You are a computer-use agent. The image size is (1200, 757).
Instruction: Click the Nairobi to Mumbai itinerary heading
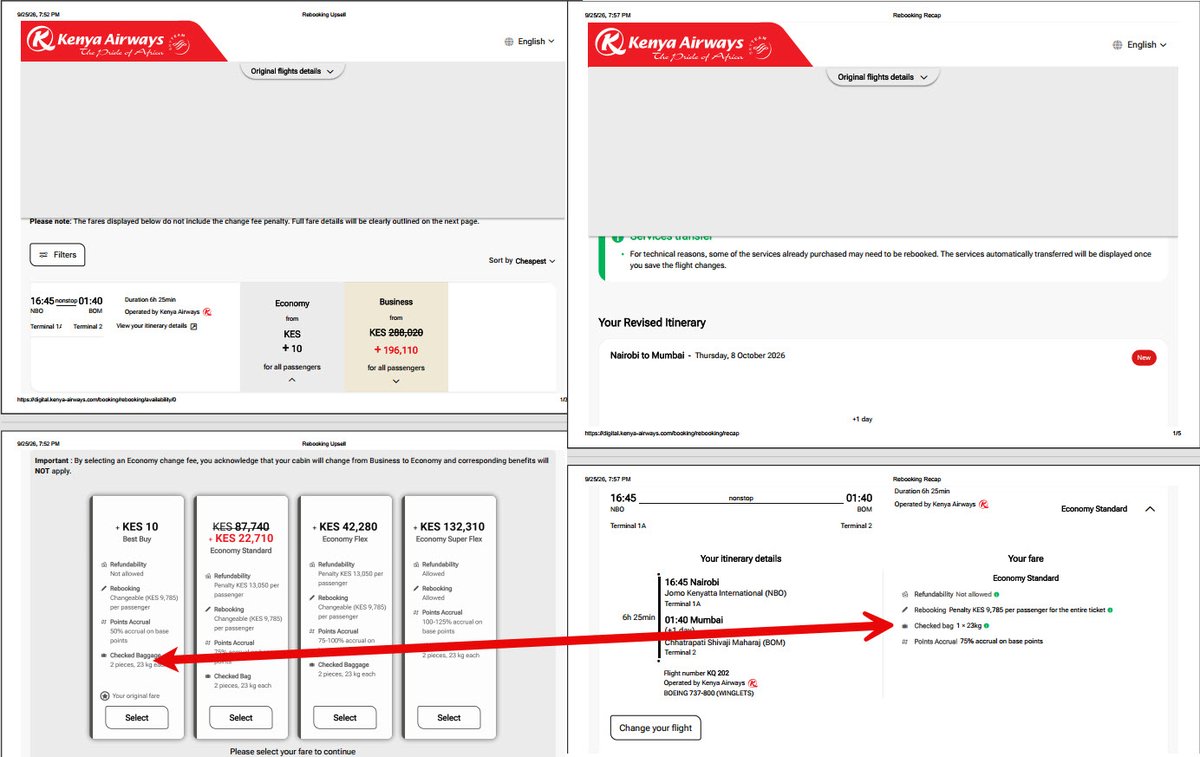click(x=648, y=355)
